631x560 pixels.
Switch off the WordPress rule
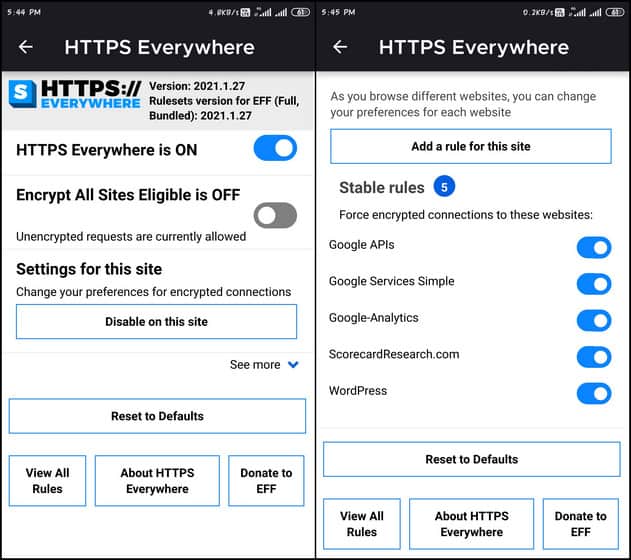(x=594, y=393)
